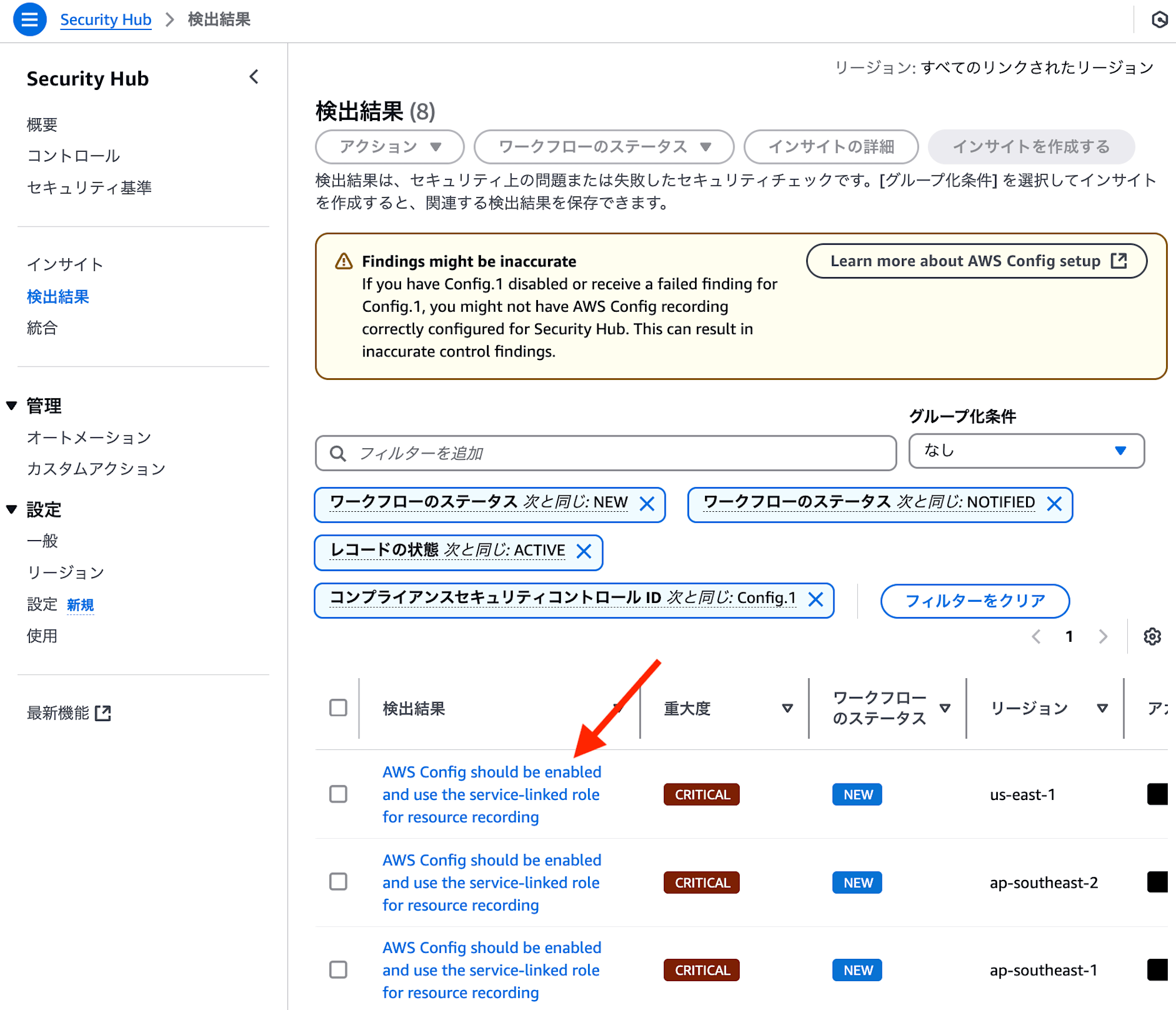1176x1010 pixels.
Task: Click the フィルターを追加 search field
Action: pos(606,453)
